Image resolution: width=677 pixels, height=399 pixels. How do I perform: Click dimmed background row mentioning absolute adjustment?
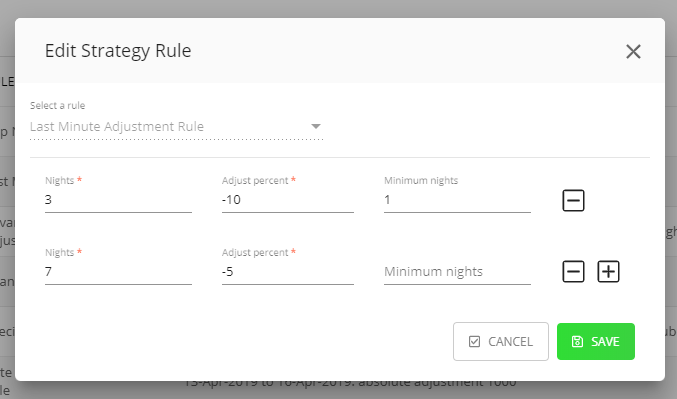[350, 384]
